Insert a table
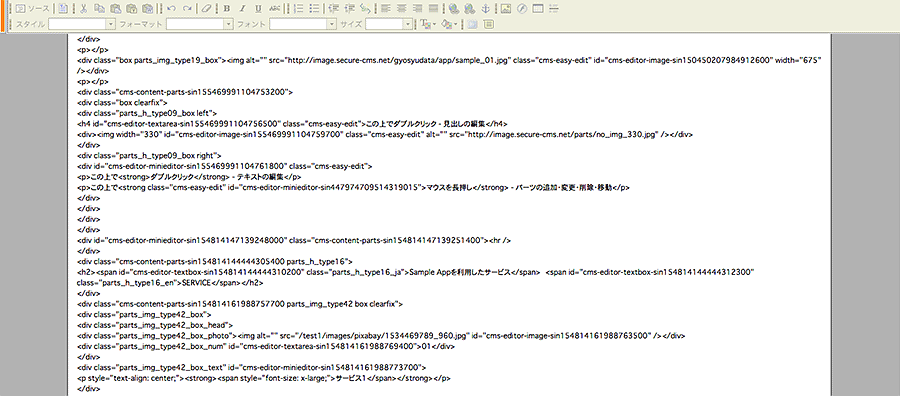The width and height of the screenshot is (900, 396). click(x=538, y=9)
